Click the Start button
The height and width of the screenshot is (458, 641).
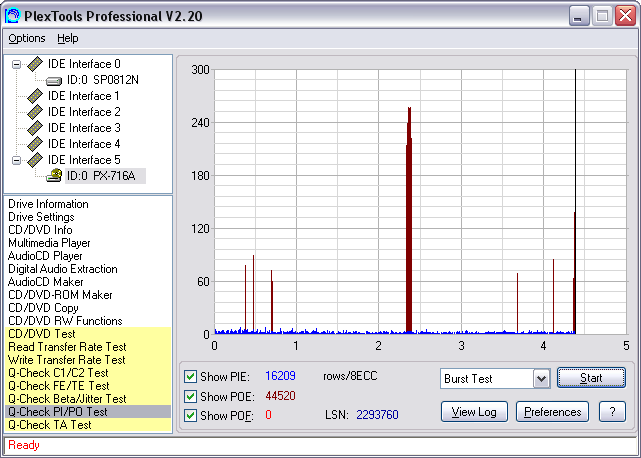(x=591, y=378)
